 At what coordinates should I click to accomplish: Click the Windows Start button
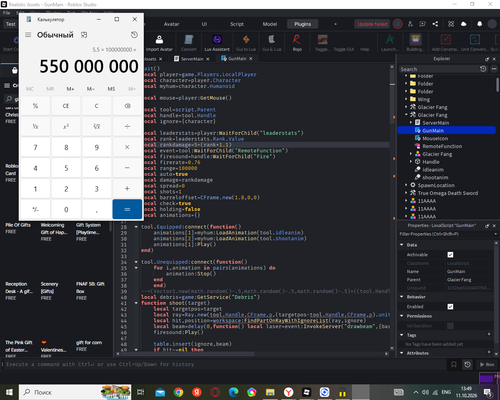[x=9, y=392]
